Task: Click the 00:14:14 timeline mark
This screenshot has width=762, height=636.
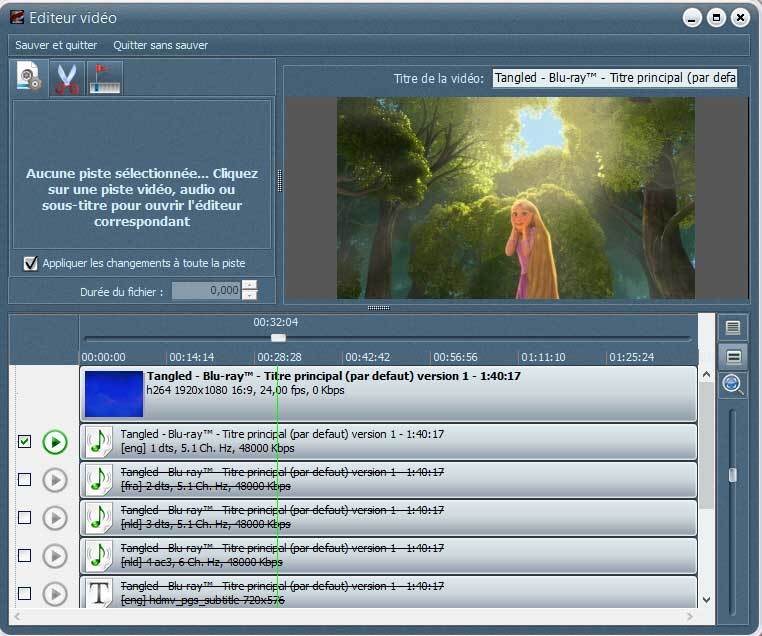Action: click(x=191, y=357)
